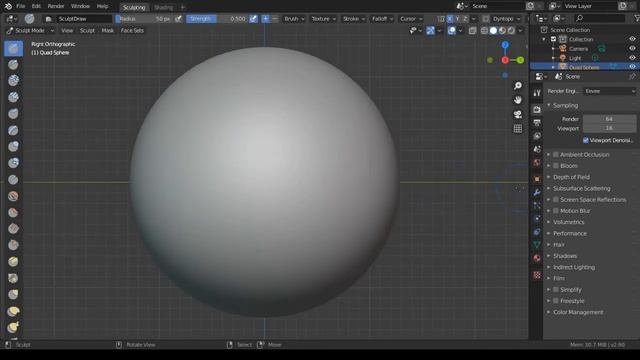Enable Bloom checkbox
The image size is (640, 360).
click(x=556, y=166)
